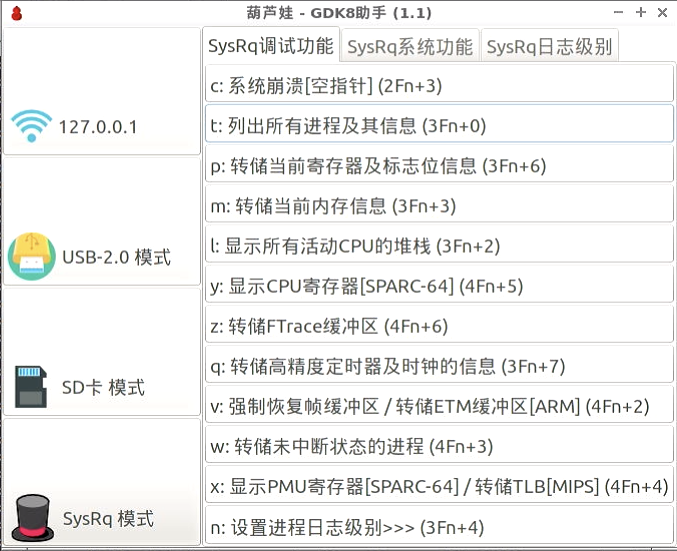Click z: 转储FTrace缓冲区 button
This screenshot has width=677, height=551.
coord(439,326)
